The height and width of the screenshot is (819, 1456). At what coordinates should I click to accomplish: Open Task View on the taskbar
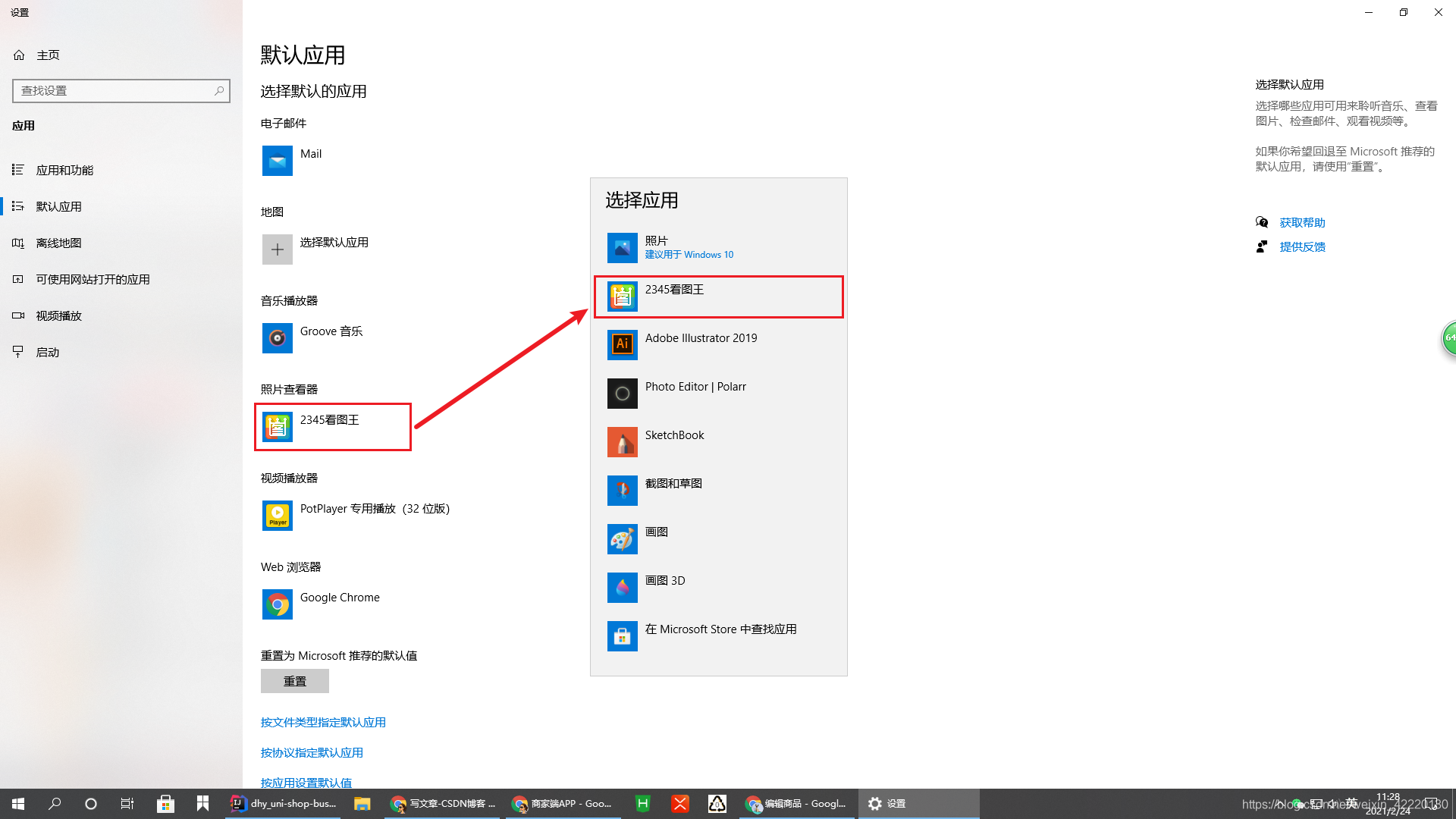tap(127, 804)
